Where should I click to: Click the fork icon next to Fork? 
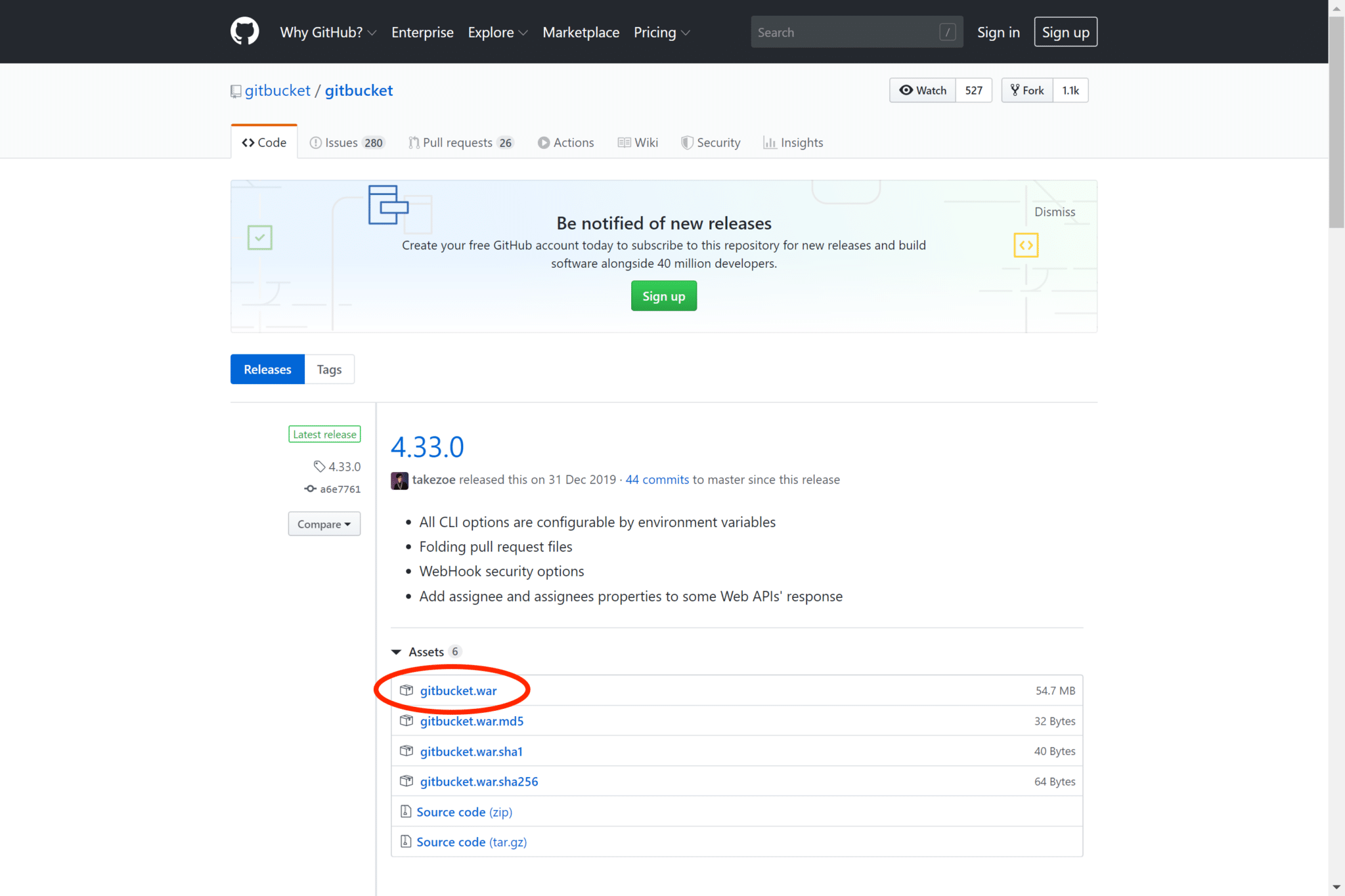(1015, 90)
